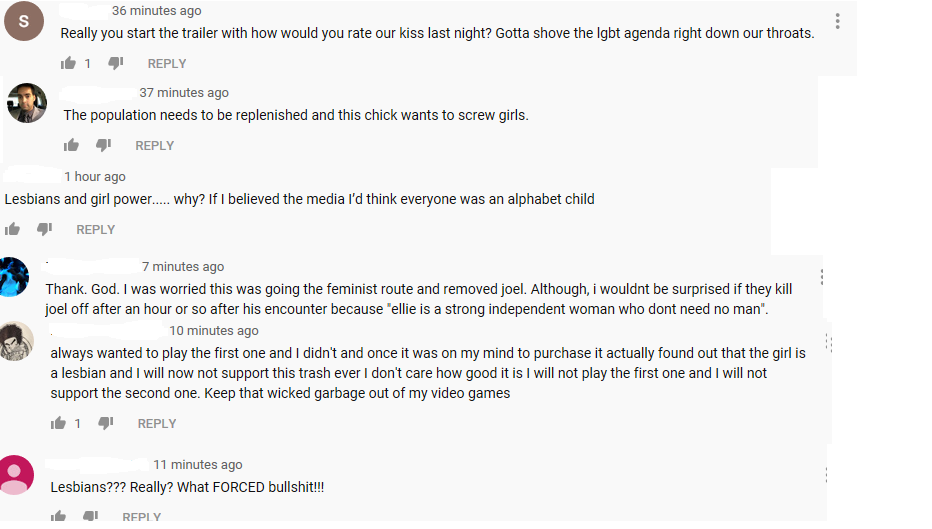Dislike the comment posted 37 minutes ago
Screen dimensions: 932x529
click(104, 145)
